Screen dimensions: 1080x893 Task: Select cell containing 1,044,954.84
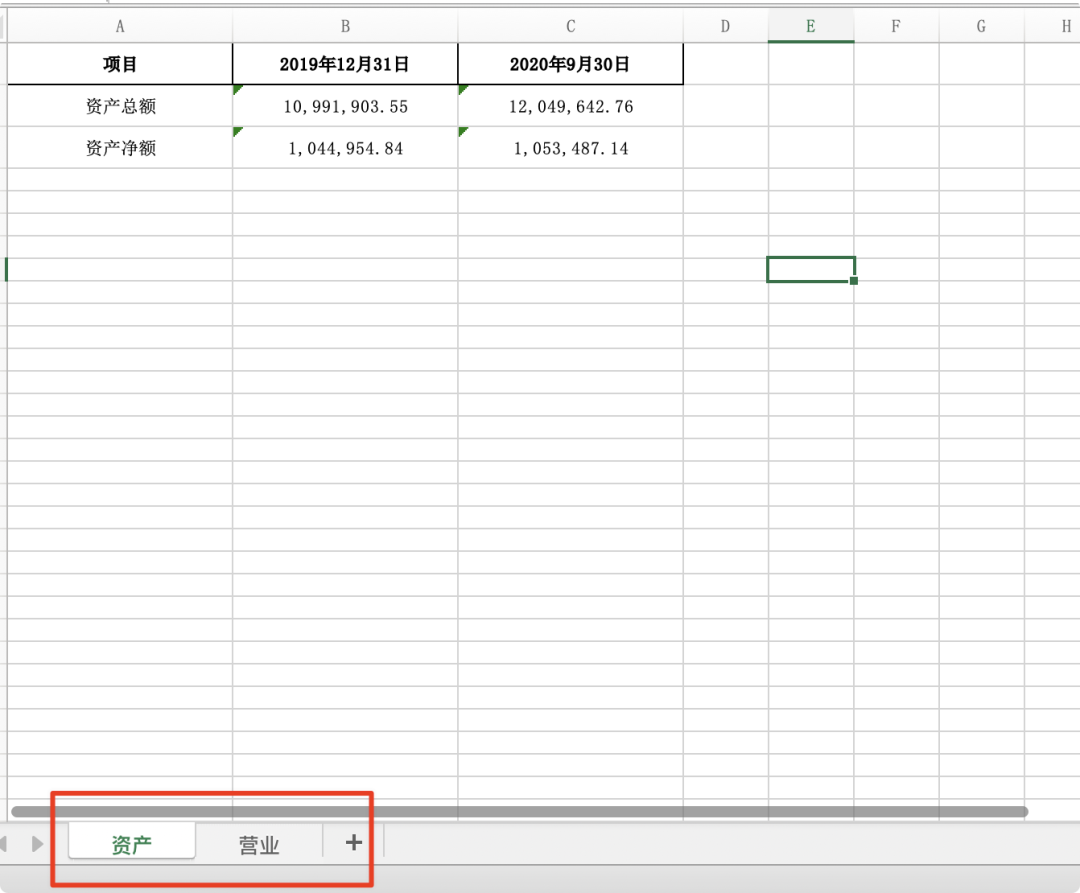(346, 149)
